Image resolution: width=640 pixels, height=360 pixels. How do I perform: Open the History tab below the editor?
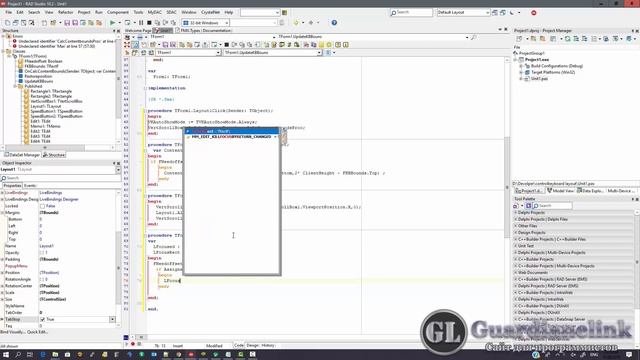tap(268, 345)
